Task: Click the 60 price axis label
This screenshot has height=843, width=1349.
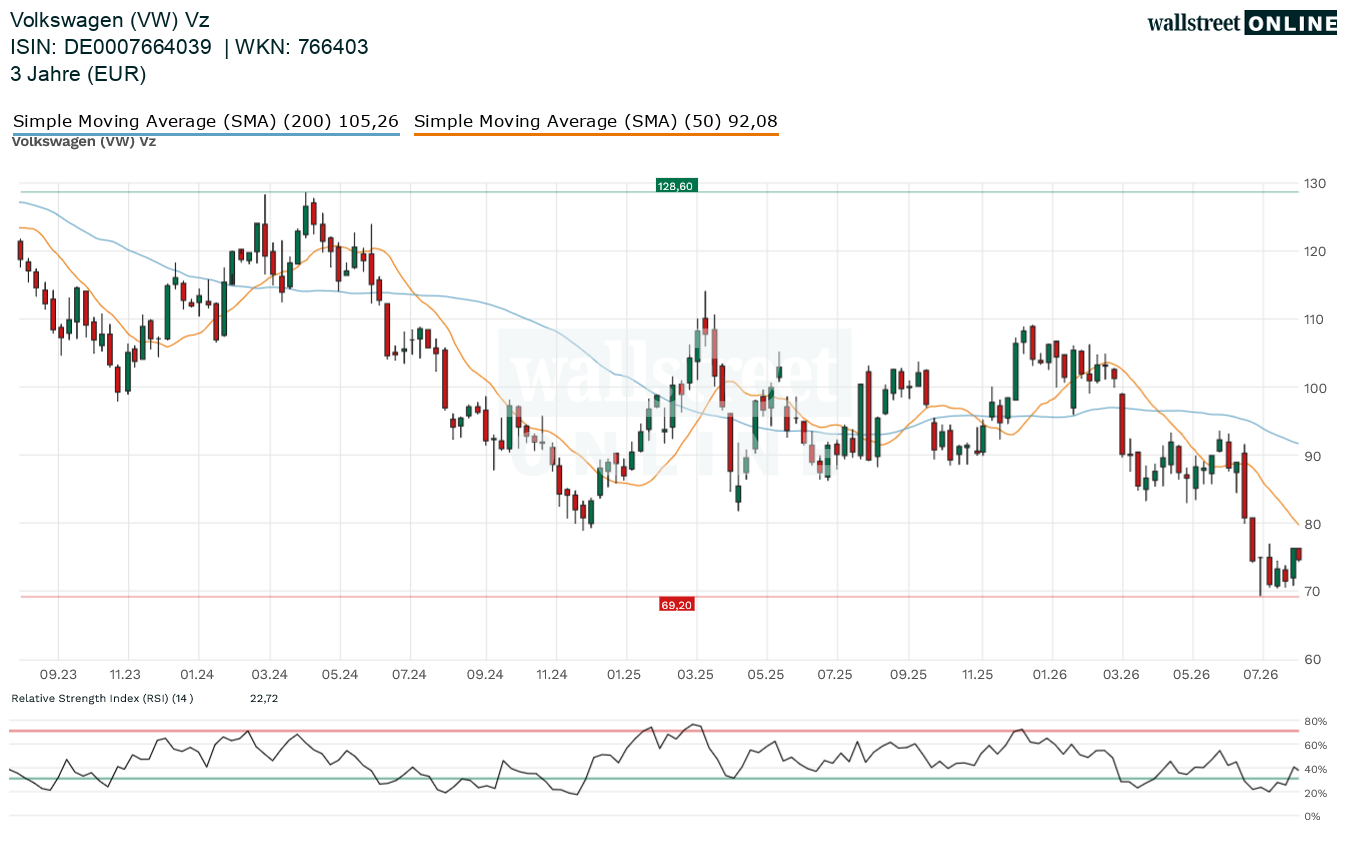Action: coord(1311,660)
